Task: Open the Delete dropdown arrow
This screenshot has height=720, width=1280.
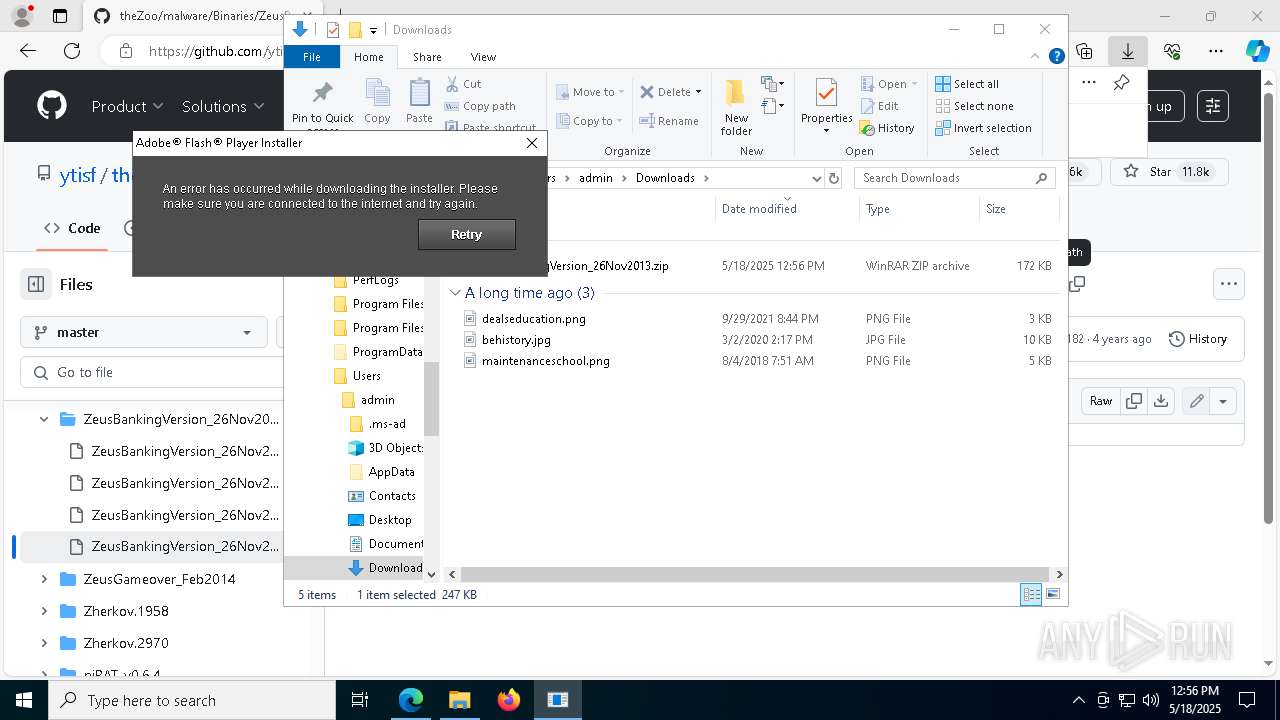Action: coord(698,92)
